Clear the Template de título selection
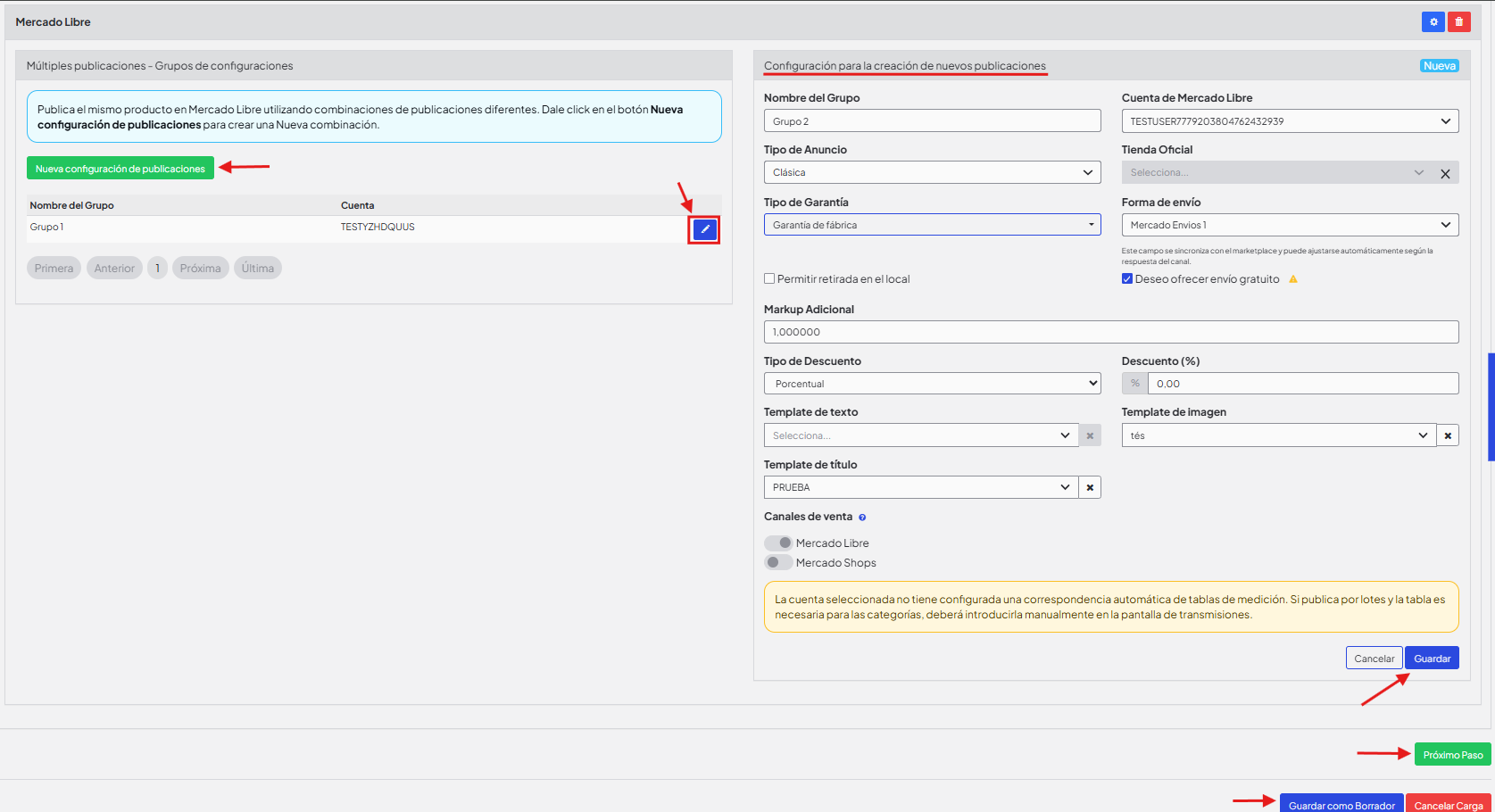Image resolution: width=1495 pixels, height=812 pixels. 1090,487
